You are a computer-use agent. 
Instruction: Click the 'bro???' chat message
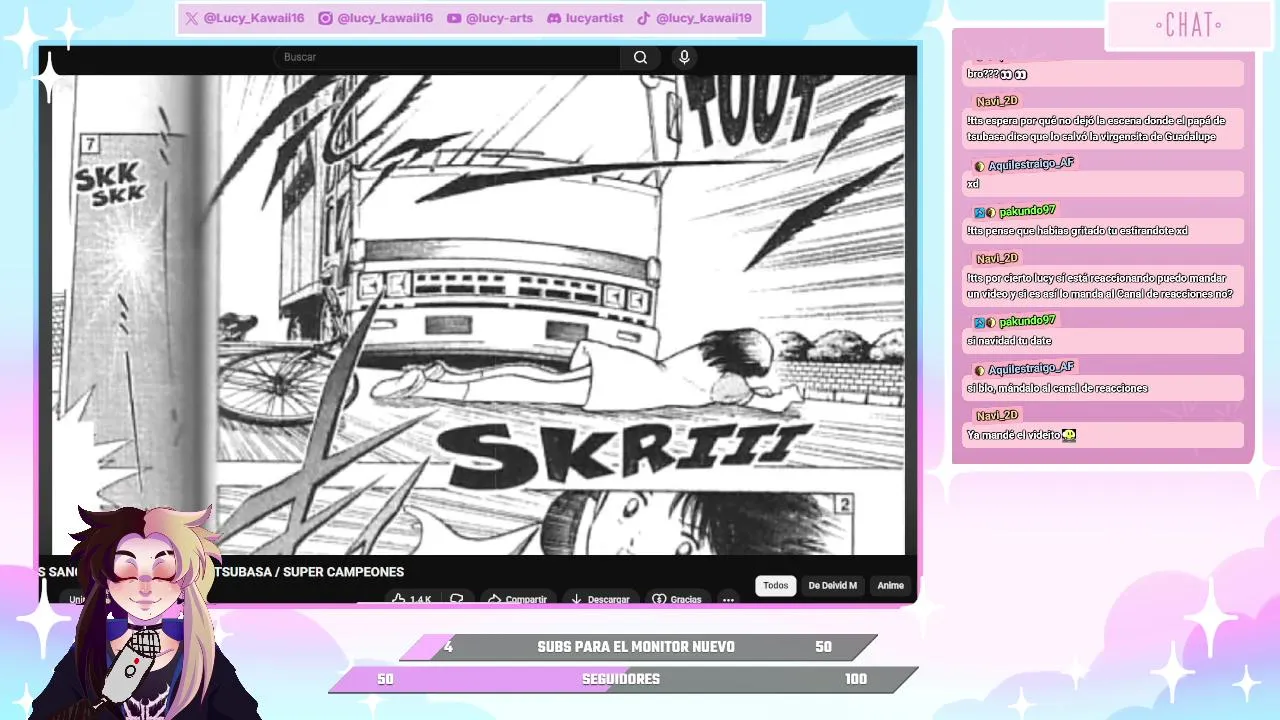[x=1103, y=74]
